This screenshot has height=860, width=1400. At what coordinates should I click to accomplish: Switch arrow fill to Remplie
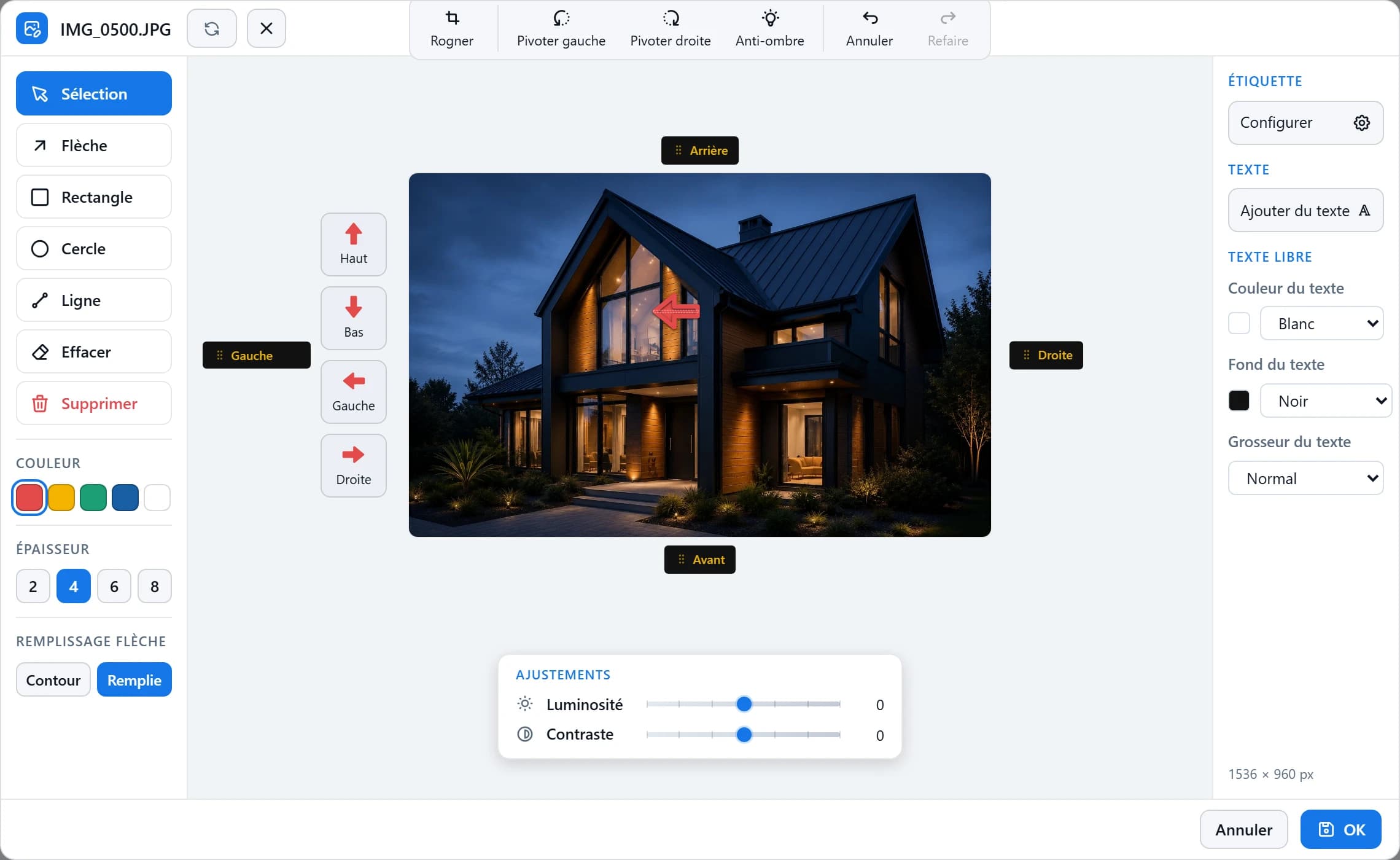pyautogui.click(x=134, y=679)
